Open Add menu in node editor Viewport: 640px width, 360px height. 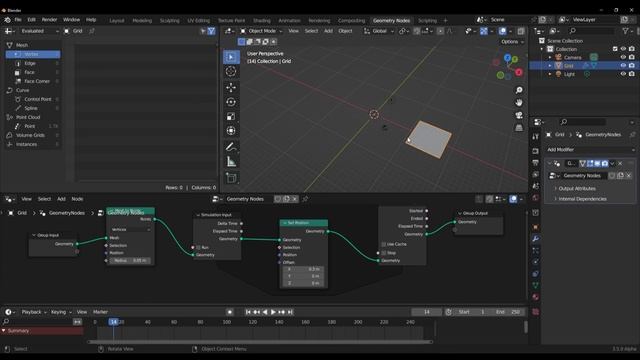click(61, 199)
